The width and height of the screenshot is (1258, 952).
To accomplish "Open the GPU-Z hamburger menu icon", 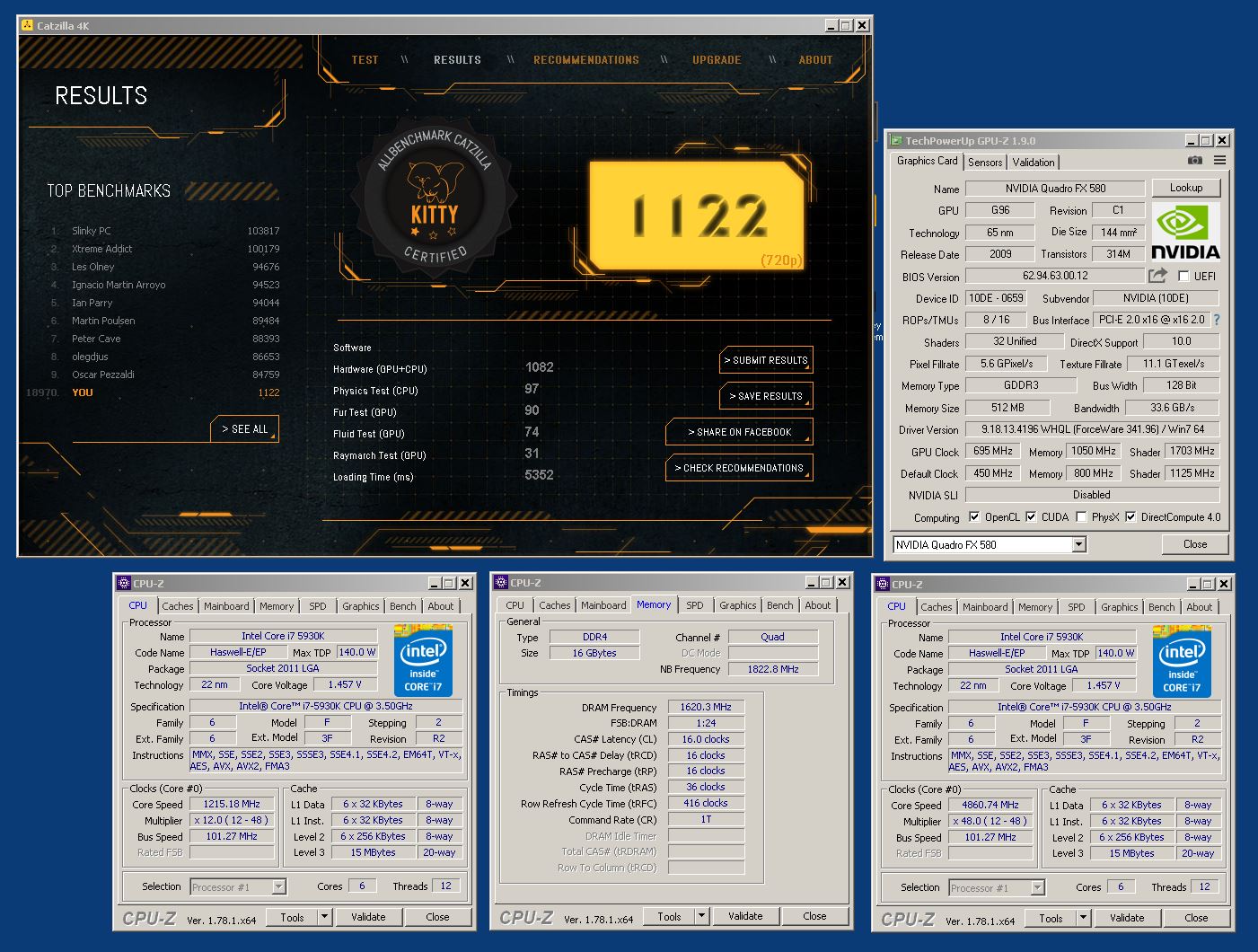I will coord(1219,161).
